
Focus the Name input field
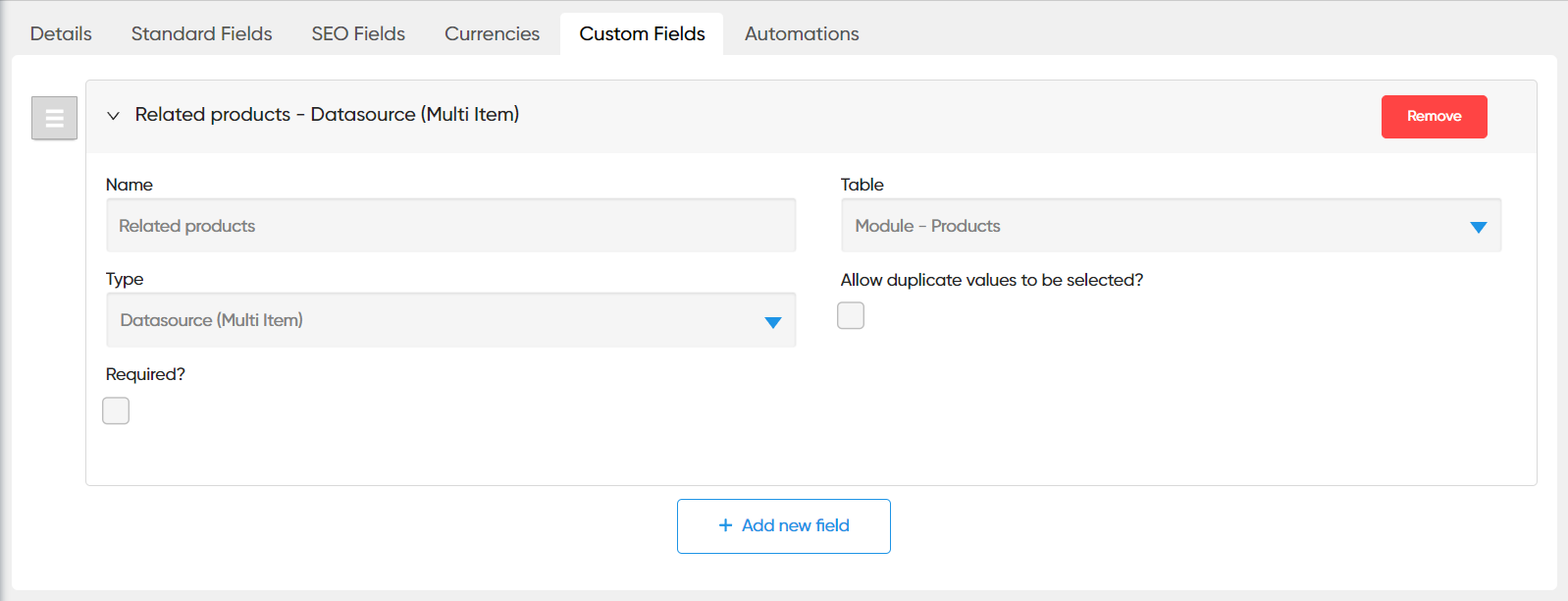(450, 226)
